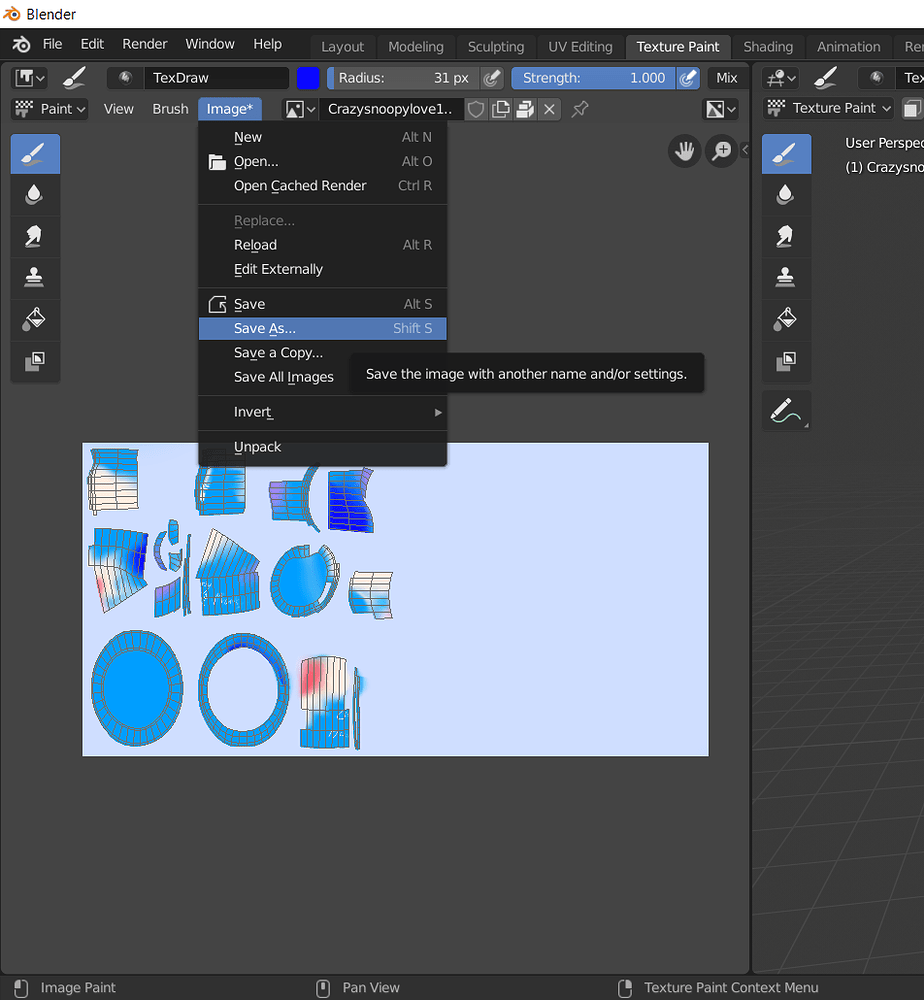Click the zoom magnifier icon above the image canvas

click(720, 151)
